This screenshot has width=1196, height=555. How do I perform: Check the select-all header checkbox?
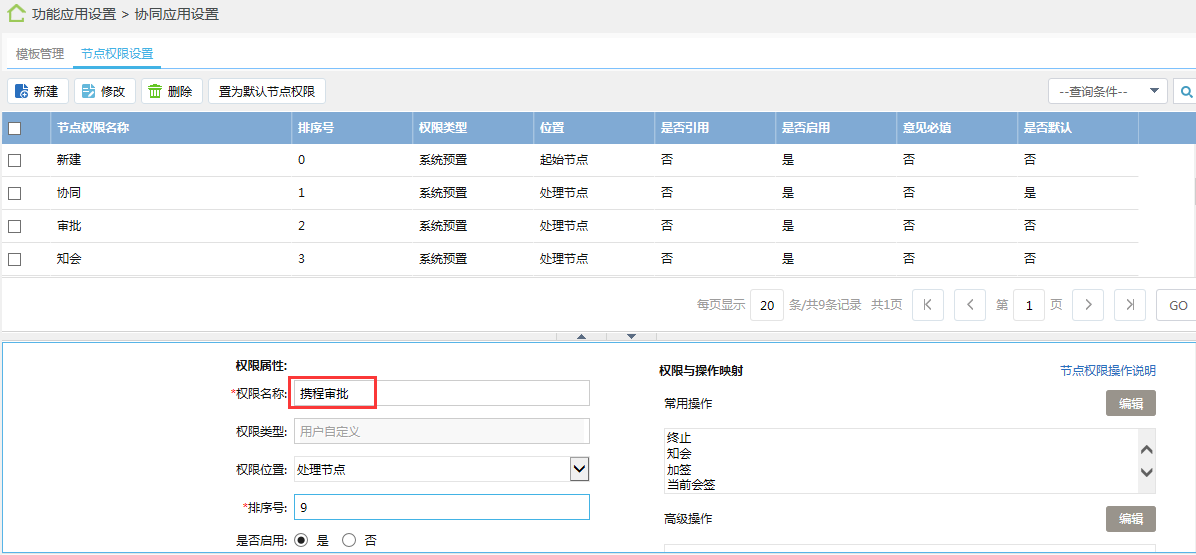(x=15, y=128)
